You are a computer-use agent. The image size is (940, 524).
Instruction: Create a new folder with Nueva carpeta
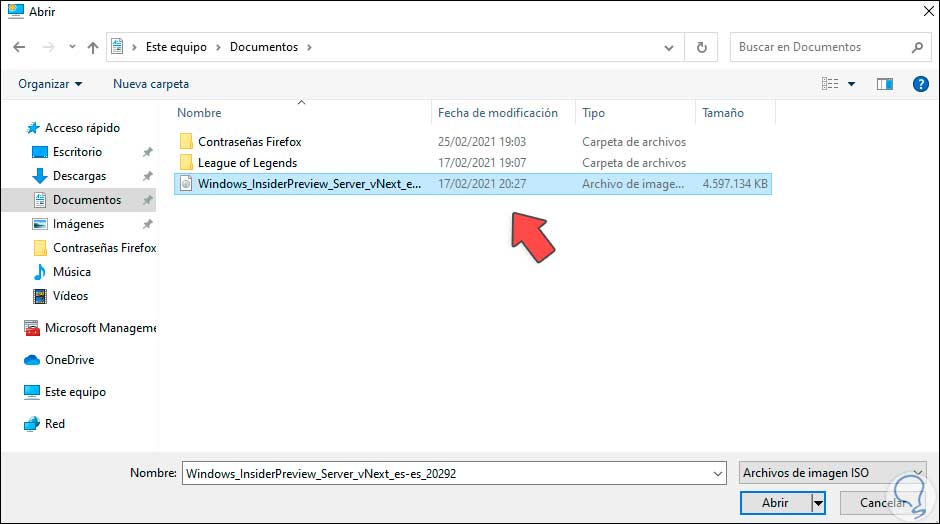point(151,84)
